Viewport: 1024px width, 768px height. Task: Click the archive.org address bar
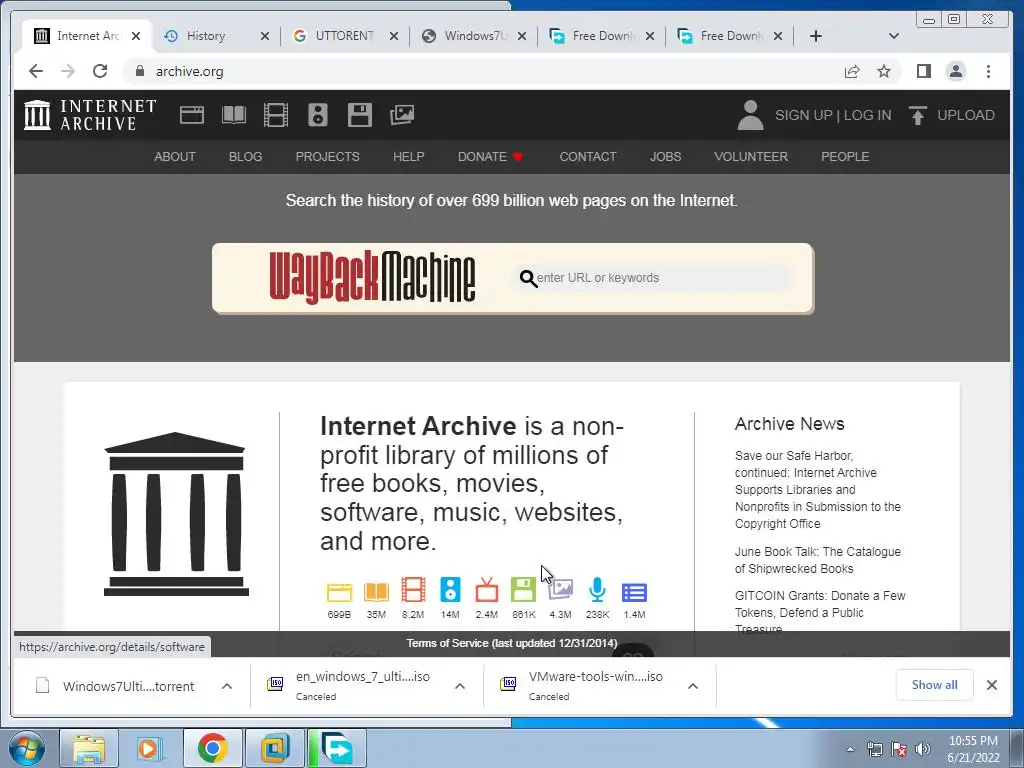coord(483,71)
